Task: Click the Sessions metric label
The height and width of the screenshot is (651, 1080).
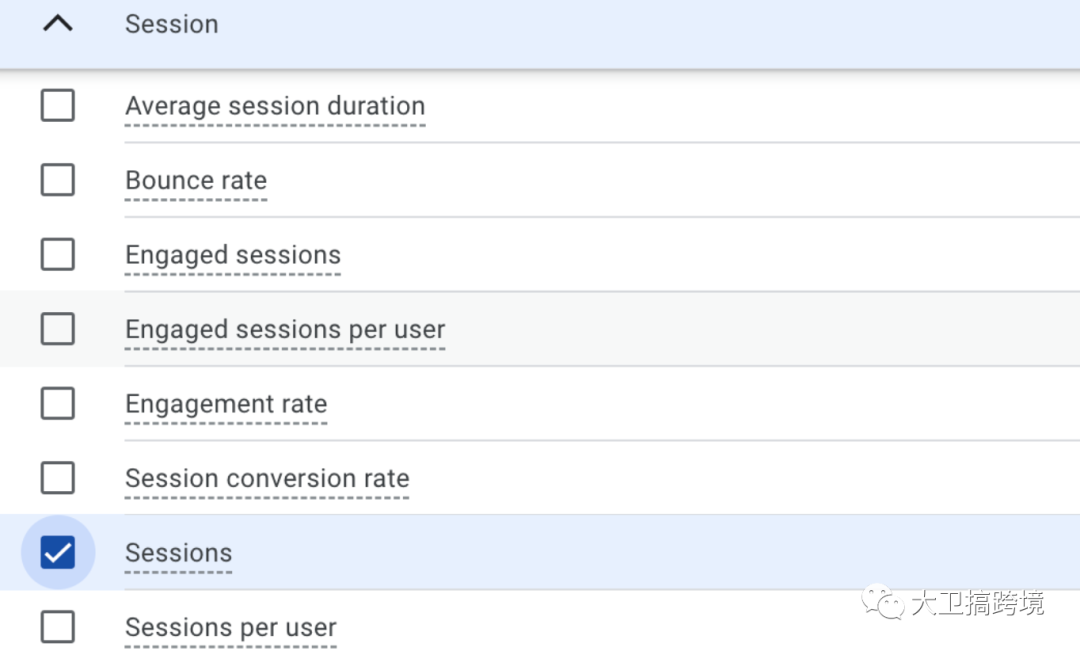Action: pos(178,553)
